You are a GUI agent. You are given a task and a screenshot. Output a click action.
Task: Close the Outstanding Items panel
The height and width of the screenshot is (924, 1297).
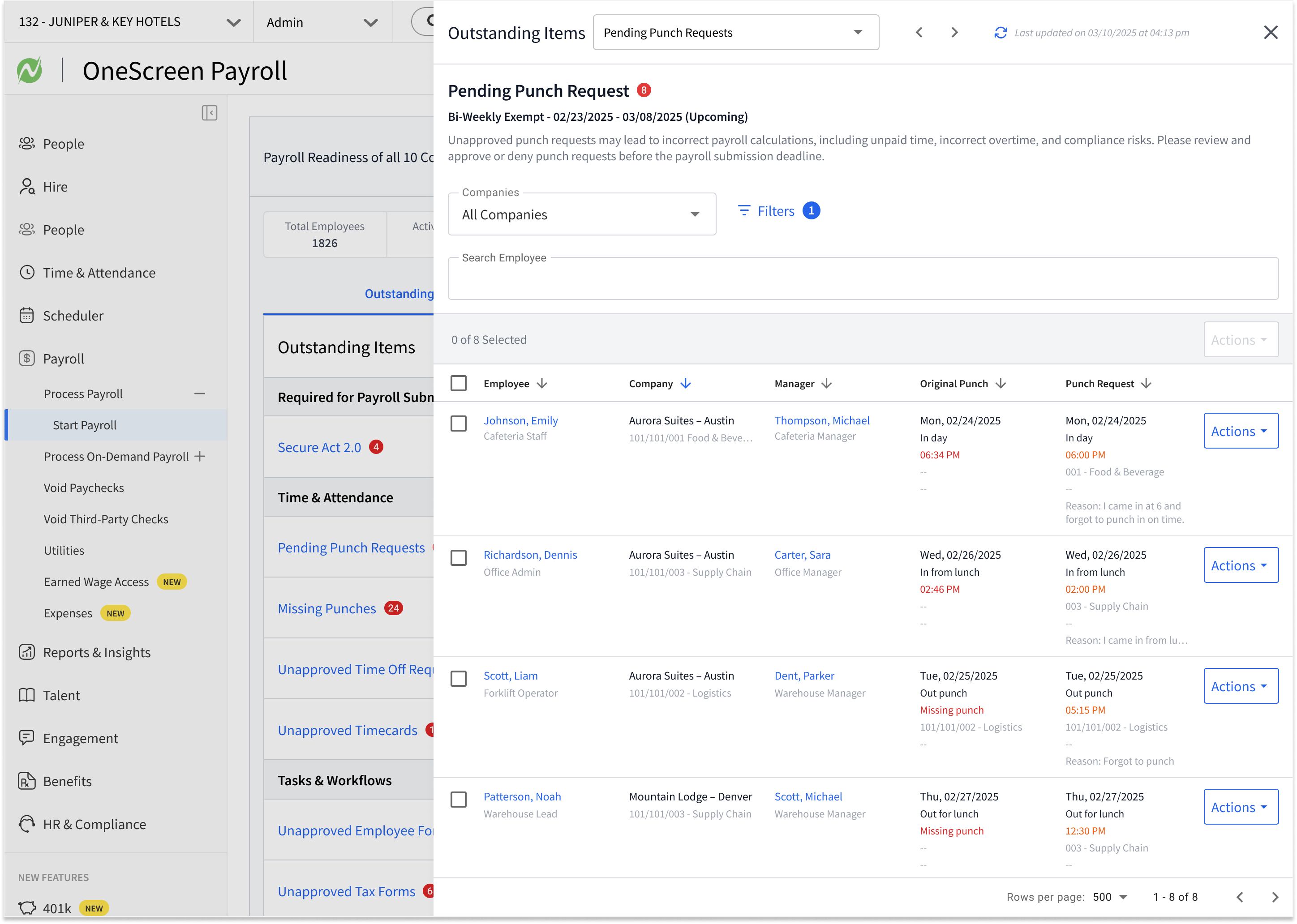click(1270, 32)
